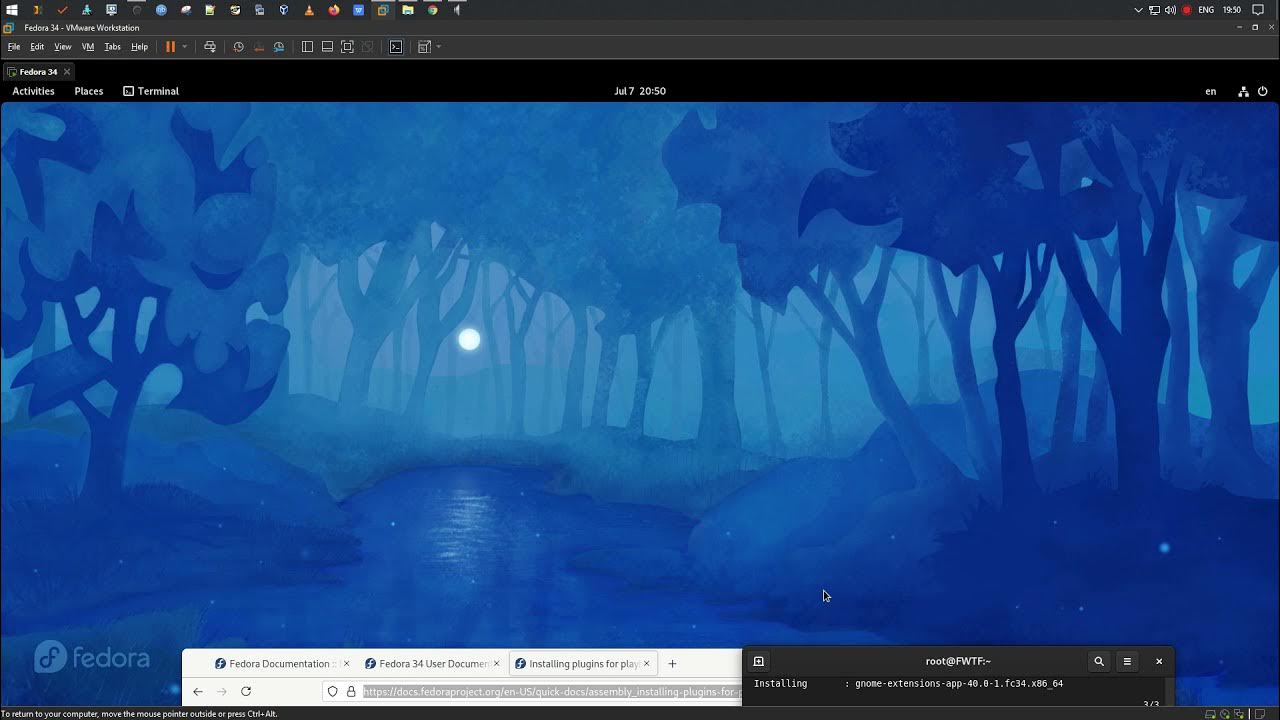Screen dimensions: 1280x720
Task: Open VMware console view
Action: pos(396,47)
